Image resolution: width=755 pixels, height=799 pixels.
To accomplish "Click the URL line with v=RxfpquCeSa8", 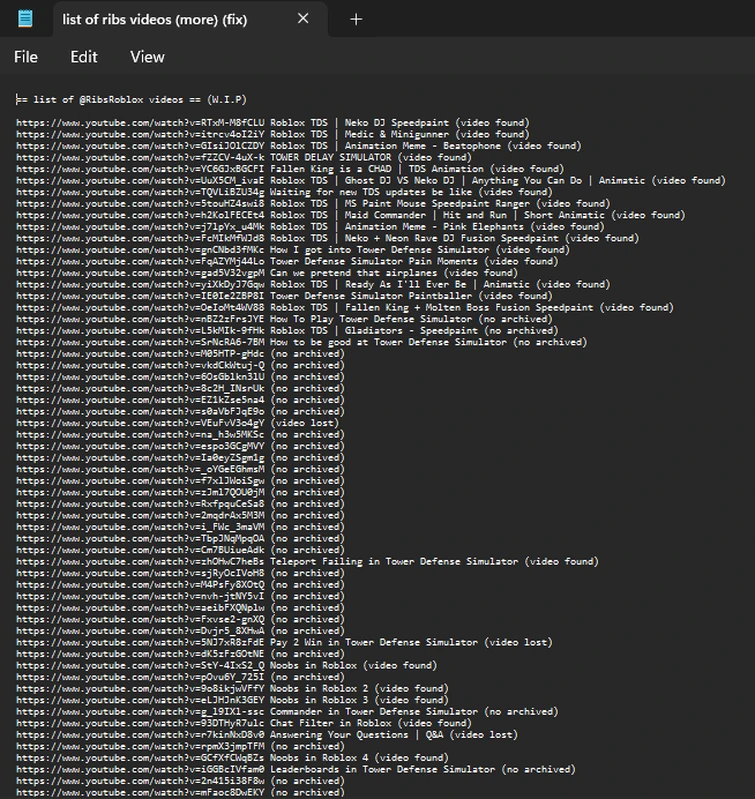I will (180, 504).
